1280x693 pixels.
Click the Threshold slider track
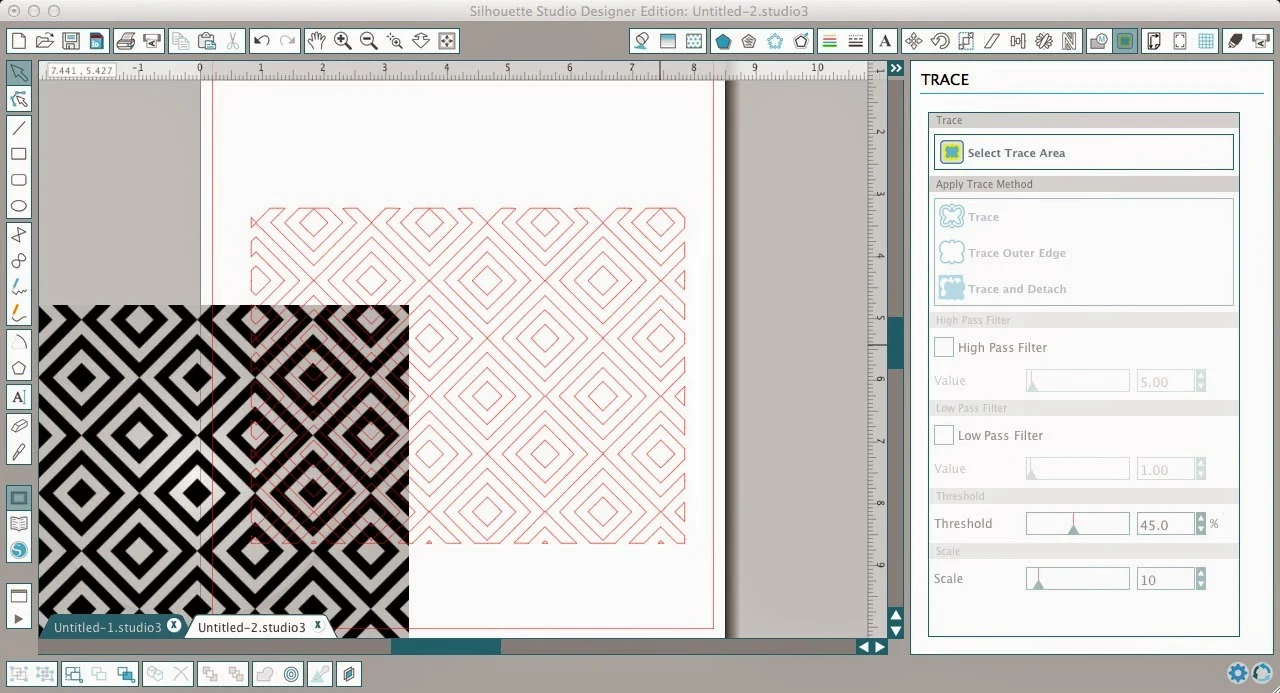tap(1077, 522)
